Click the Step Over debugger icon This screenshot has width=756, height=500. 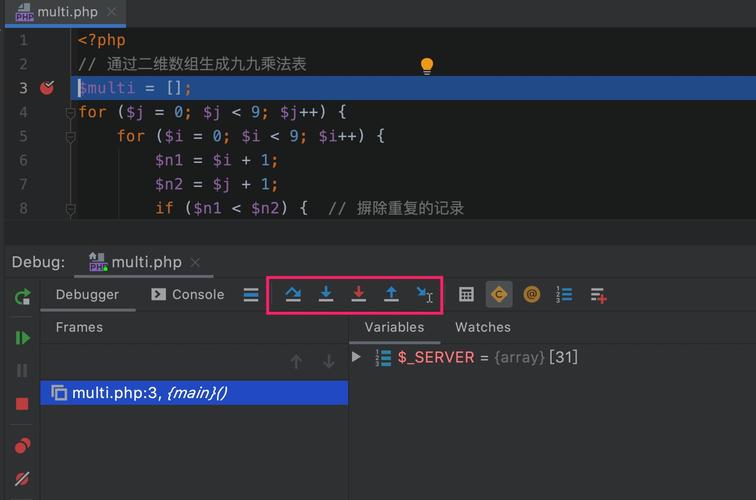click(x=293, y=294)
